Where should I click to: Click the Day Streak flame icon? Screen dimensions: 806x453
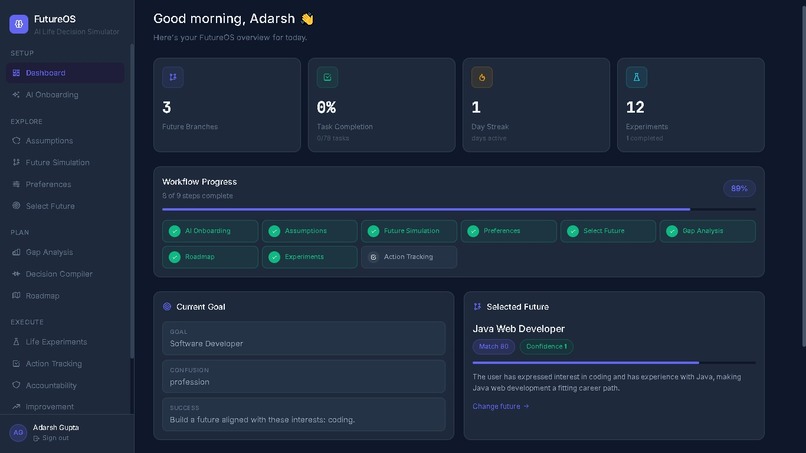482,77
